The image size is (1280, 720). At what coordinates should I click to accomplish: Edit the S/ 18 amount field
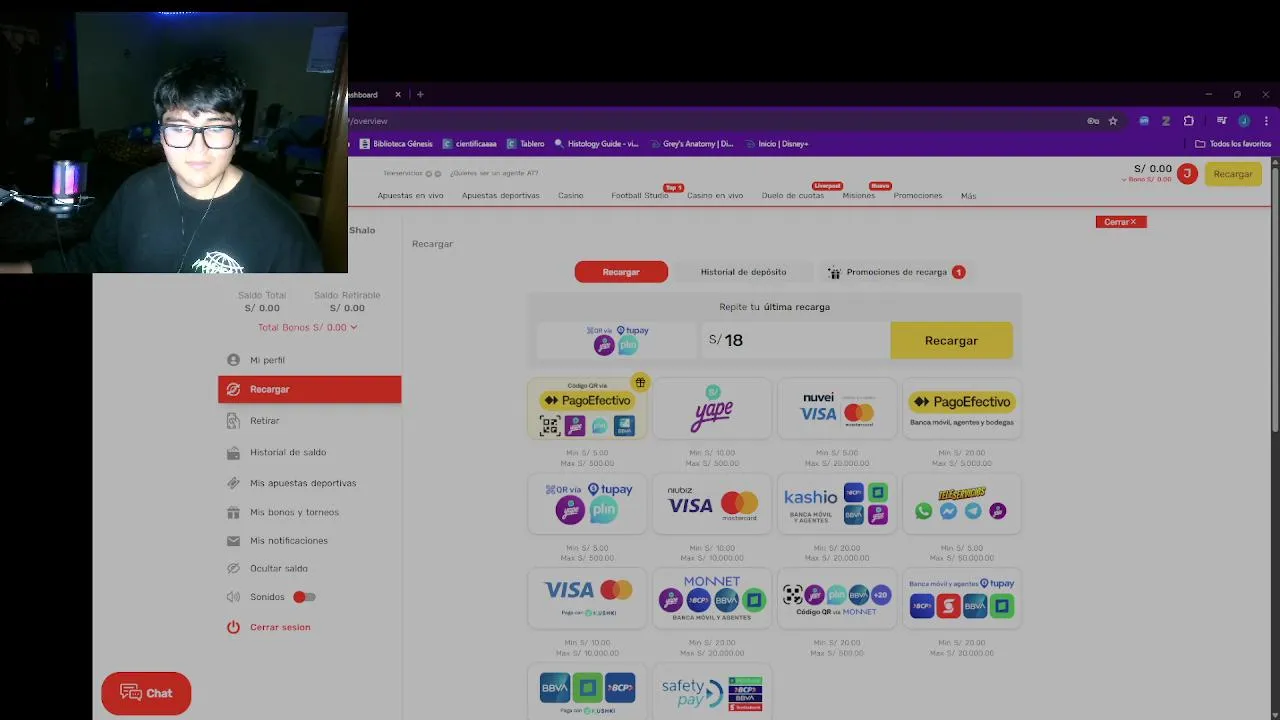pos(795,340)
